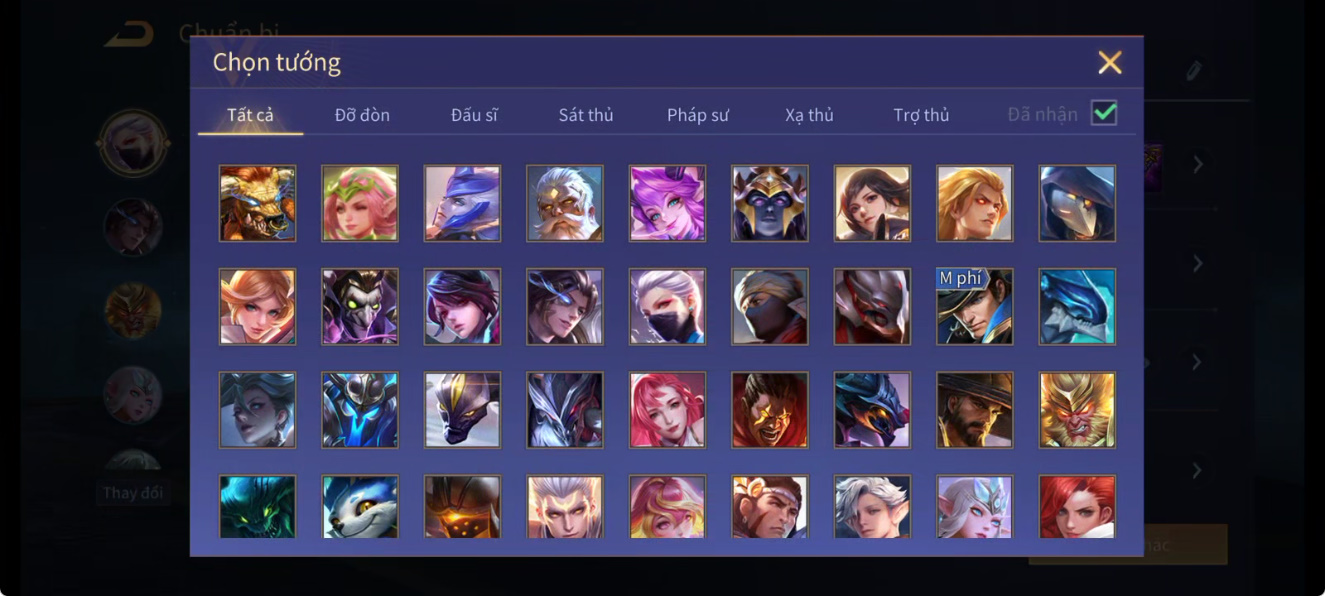This screenshot has height=596, width=1325.
Task: Choose the golden monkey king hero portrait
Action: pyautogui.click(x=1077, y=410)
